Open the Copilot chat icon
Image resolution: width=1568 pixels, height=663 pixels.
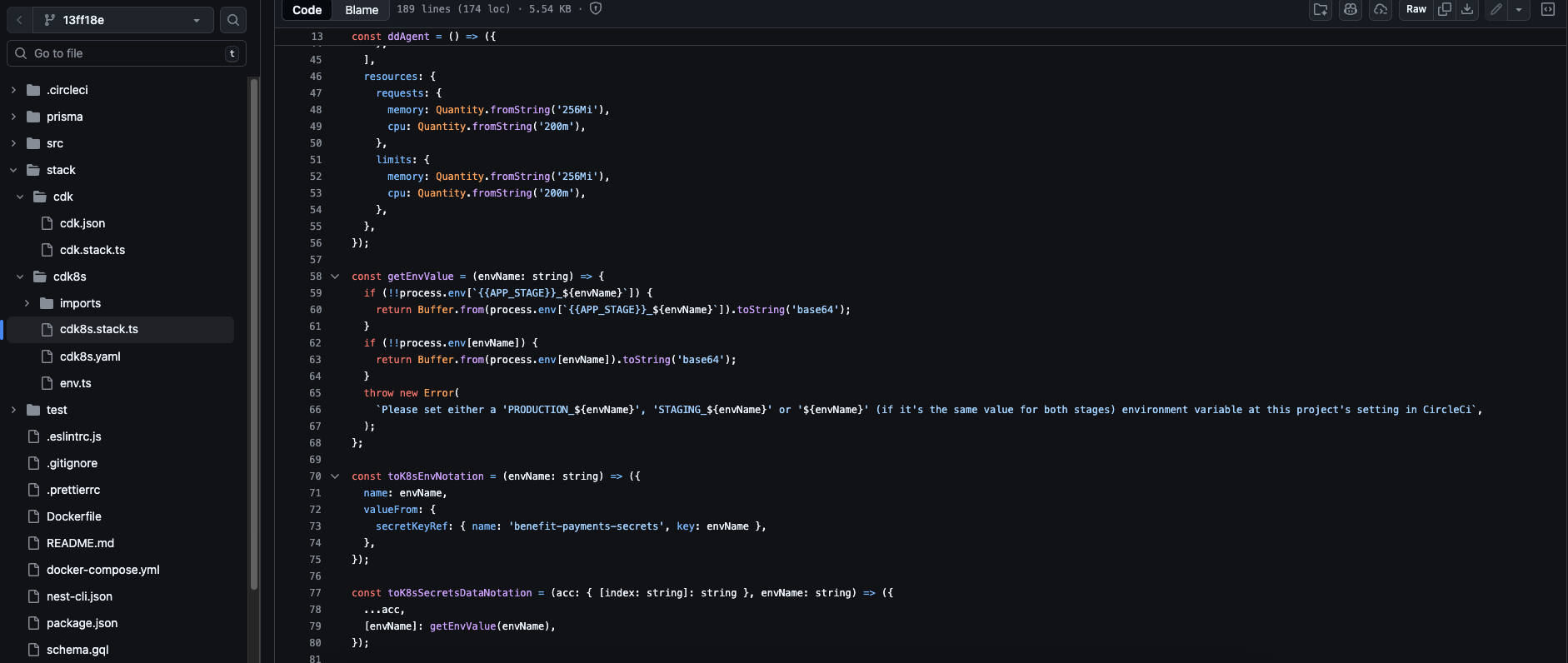click(1351, 9)
